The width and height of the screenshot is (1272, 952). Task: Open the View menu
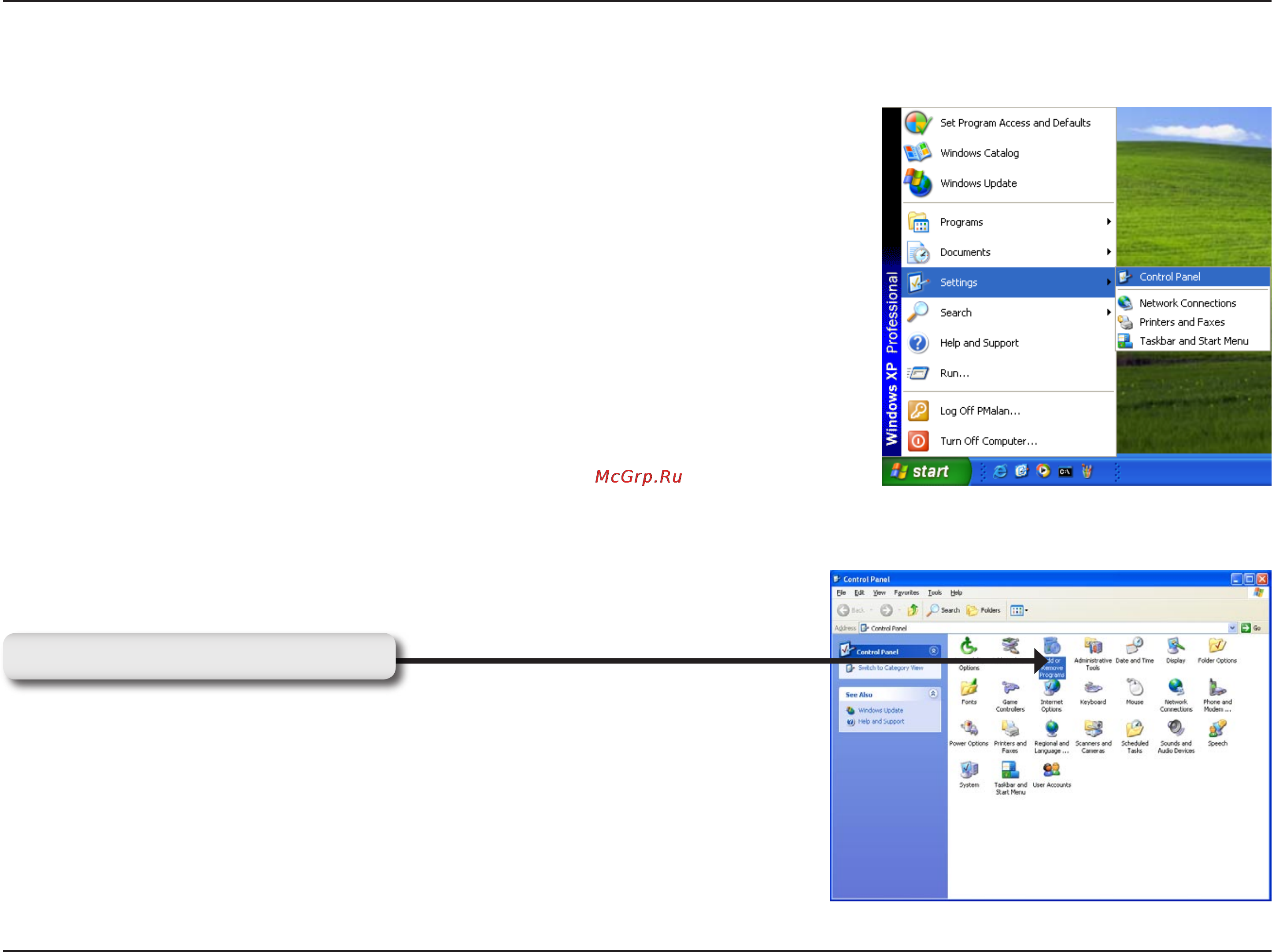[x=879, y=593]
